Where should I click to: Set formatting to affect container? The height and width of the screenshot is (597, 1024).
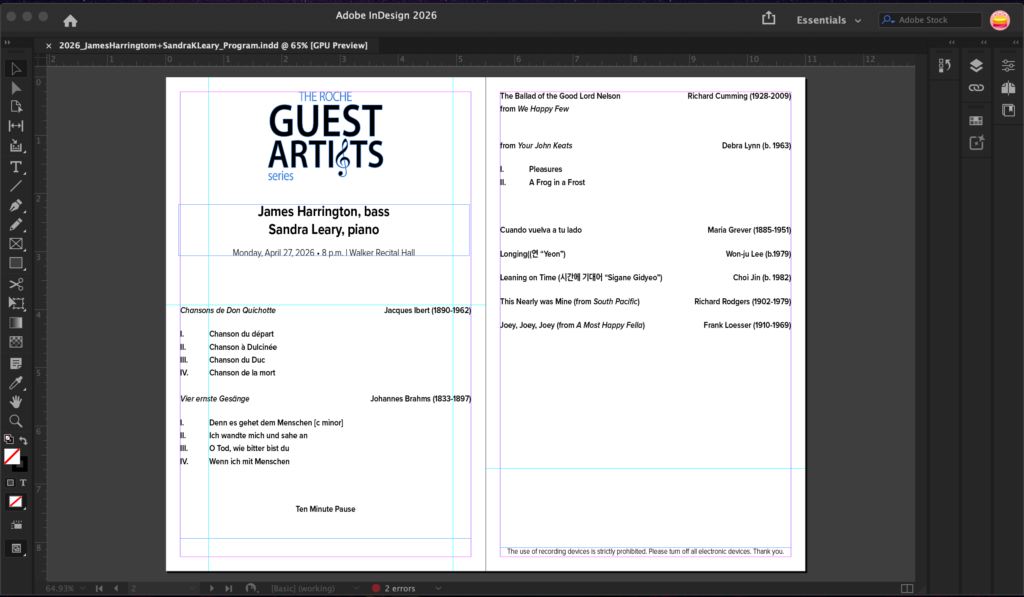click(10, 483)
